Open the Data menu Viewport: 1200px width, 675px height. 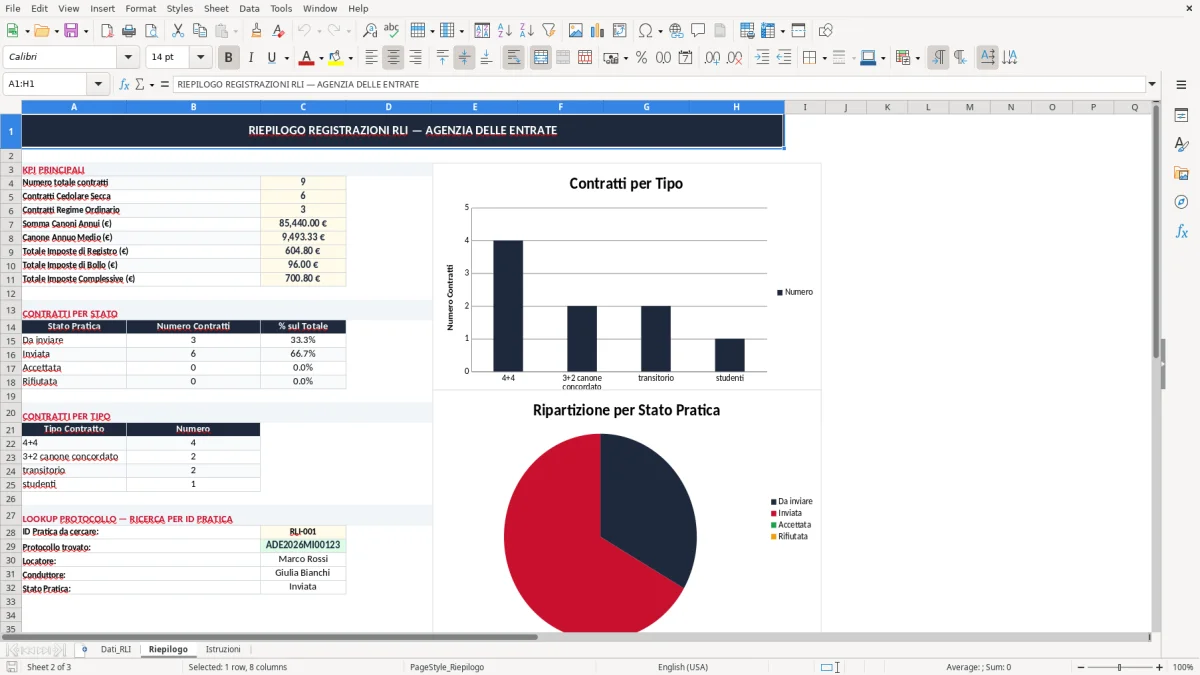click(249, 8)
